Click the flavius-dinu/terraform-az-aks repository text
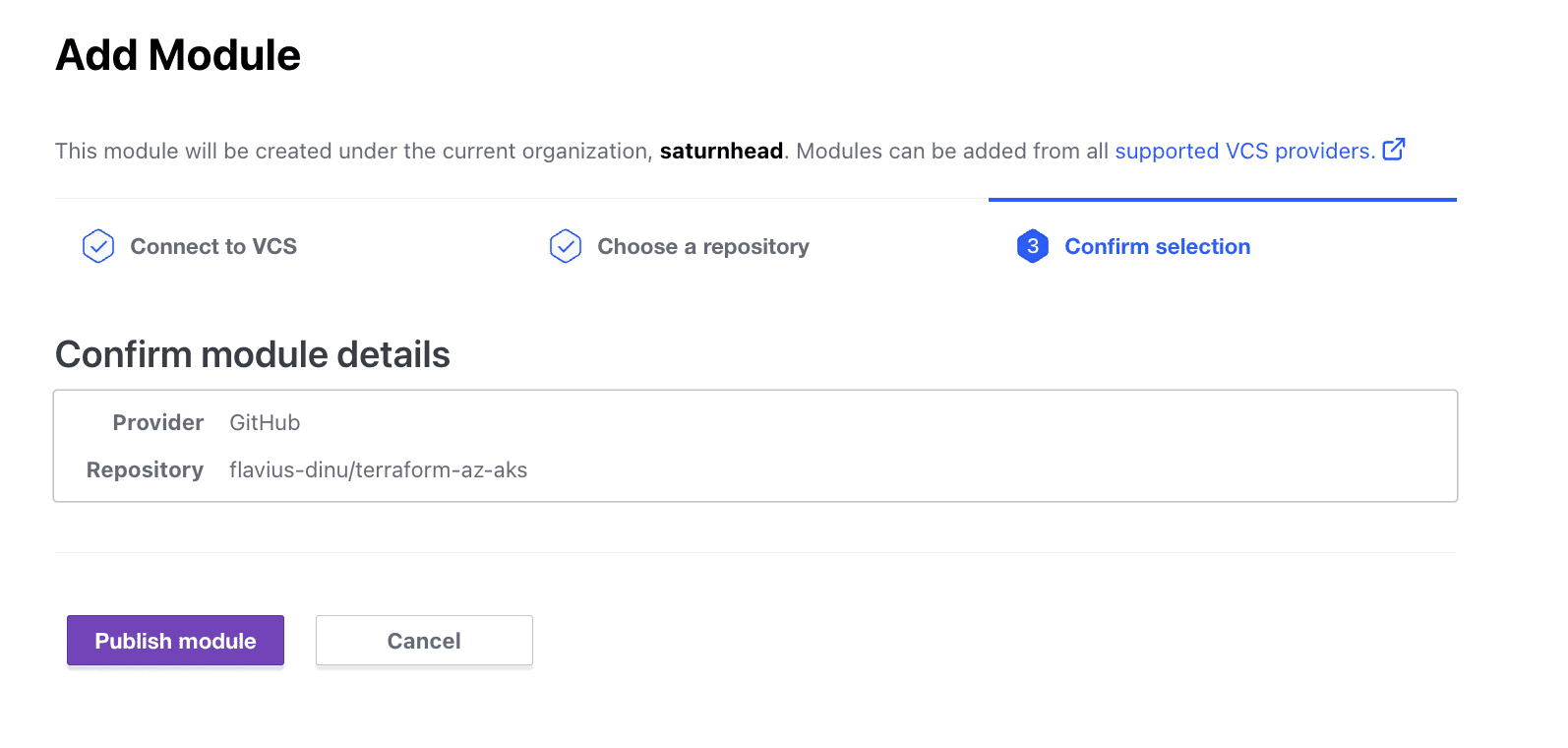 point(379,469)
